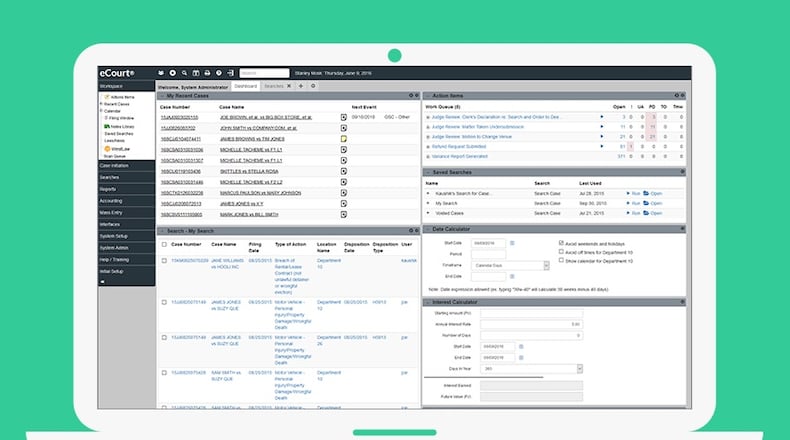Open case icon for JOE BROWN row
This screenshot has width=790, height=440.
tap(344, 117)
